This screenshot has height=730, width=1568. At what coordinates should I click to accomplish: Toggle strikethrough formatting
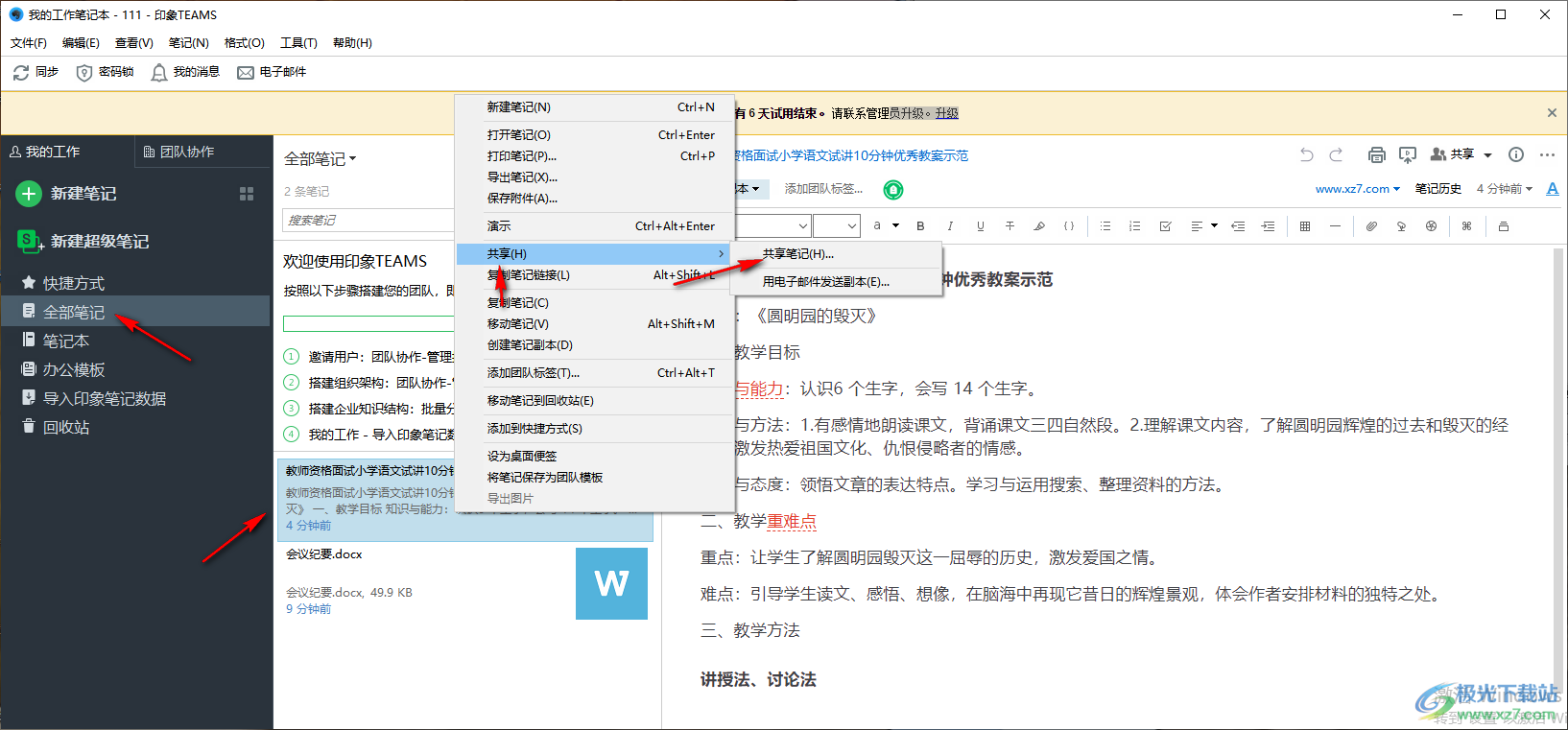click(1010, 226)
